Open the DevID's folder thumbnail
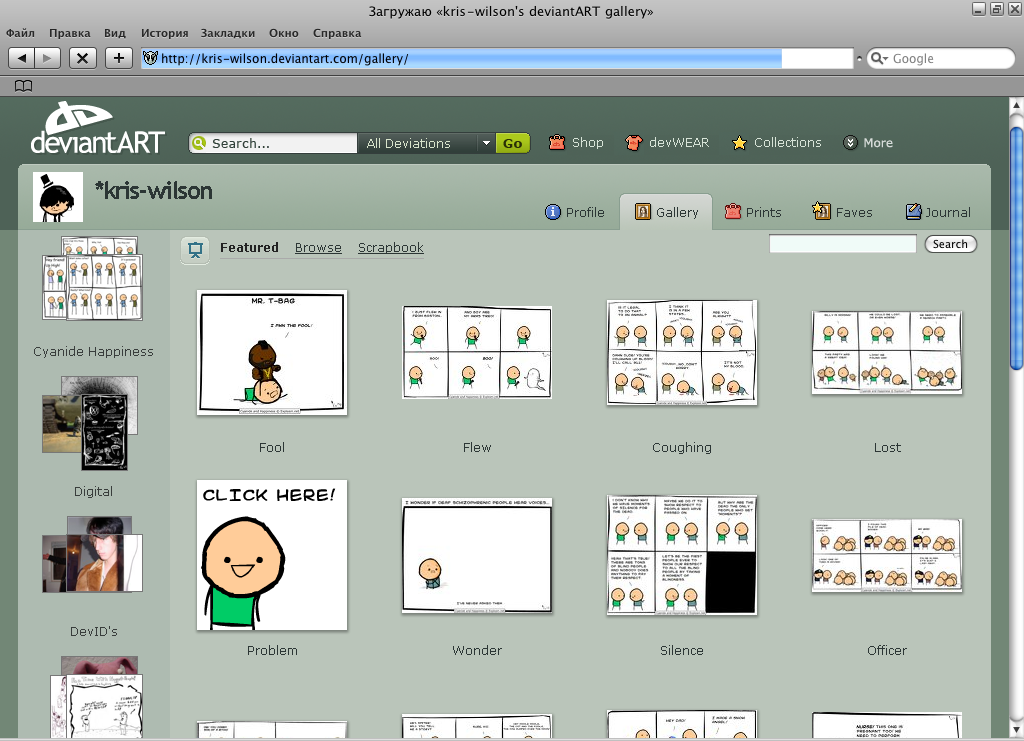 tap(92, 554)
